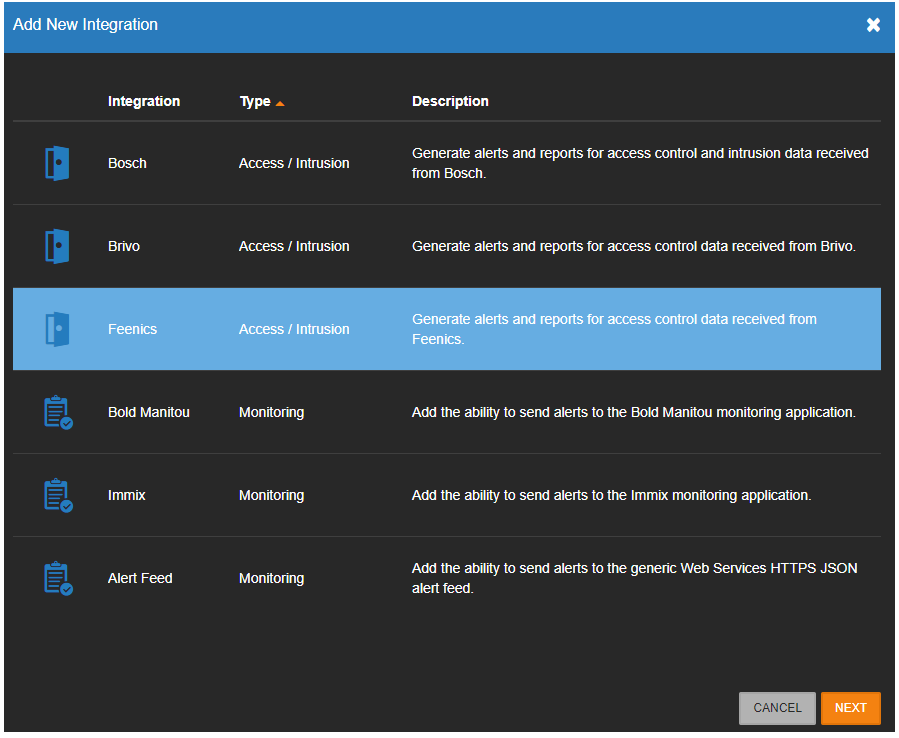The width and height of the screenshot is (899, 738).
Task: Click the Bosch door icon
Action: (57, 163)
